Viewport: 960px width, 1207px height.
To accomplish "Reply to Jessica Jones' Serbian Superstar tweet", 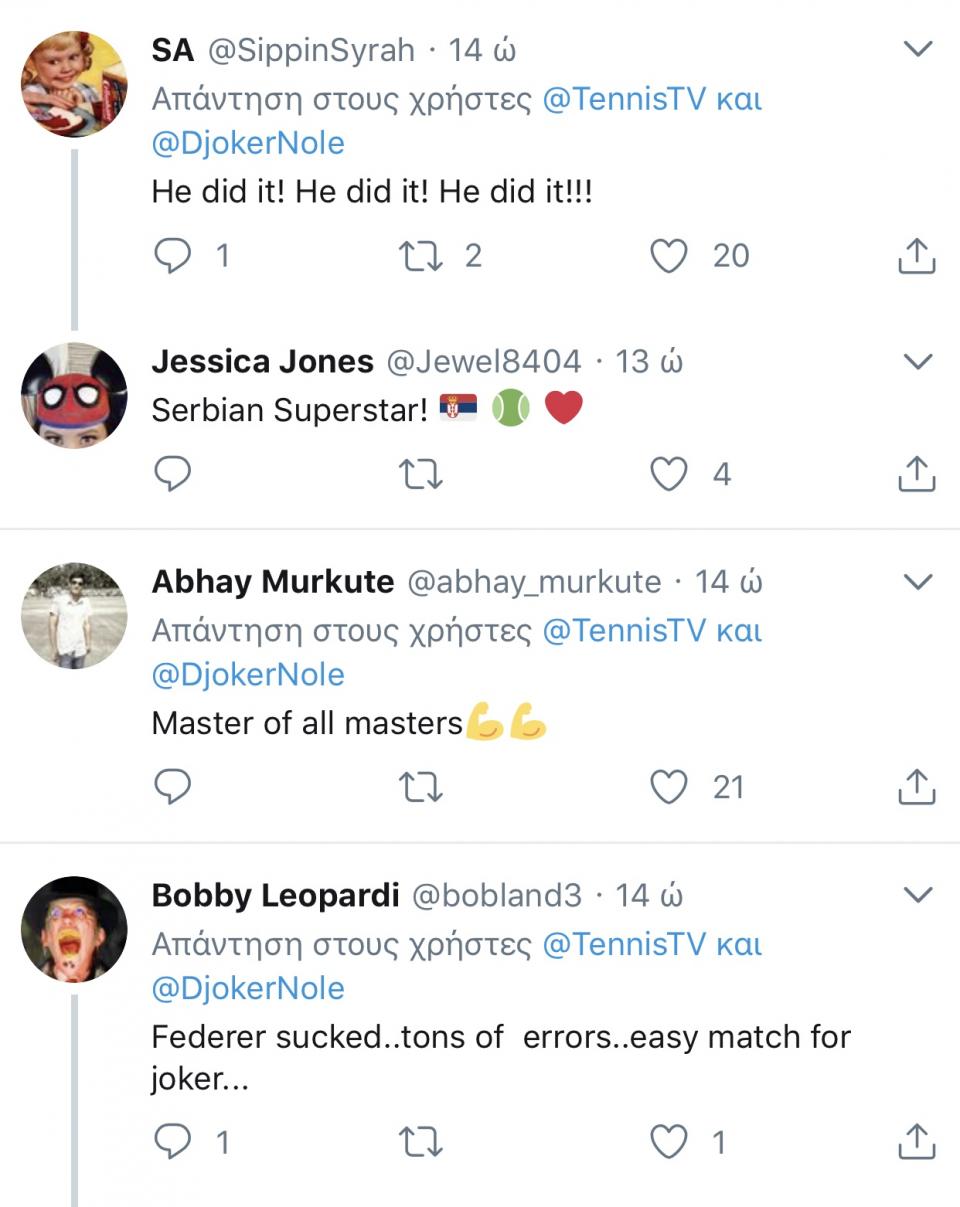I will click(x=173, y=474).
